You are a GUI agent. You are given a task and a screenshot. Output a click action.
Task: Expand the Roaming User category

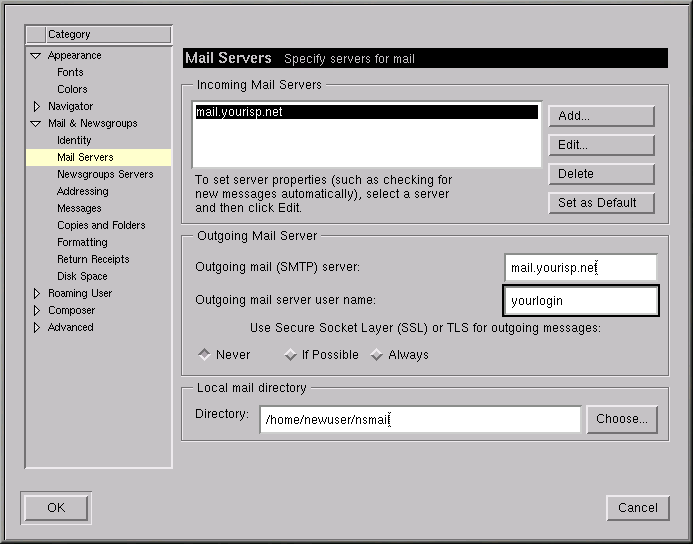(x=37, y=294)
